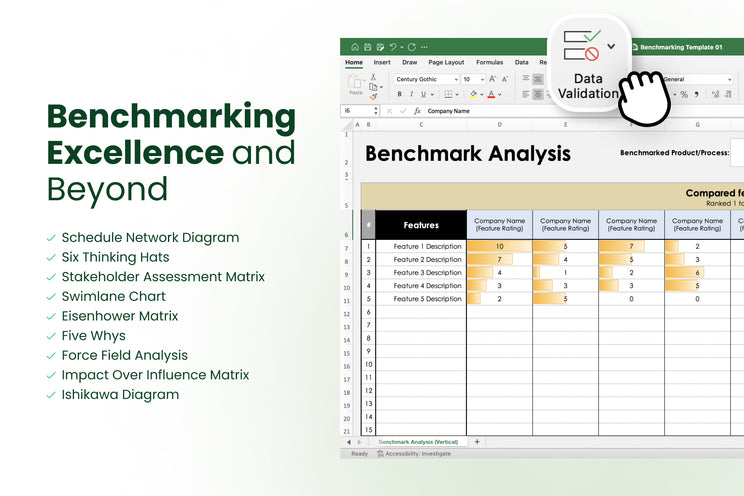Click the Save icon in title bar
The image size is (744, 496).
368,46
